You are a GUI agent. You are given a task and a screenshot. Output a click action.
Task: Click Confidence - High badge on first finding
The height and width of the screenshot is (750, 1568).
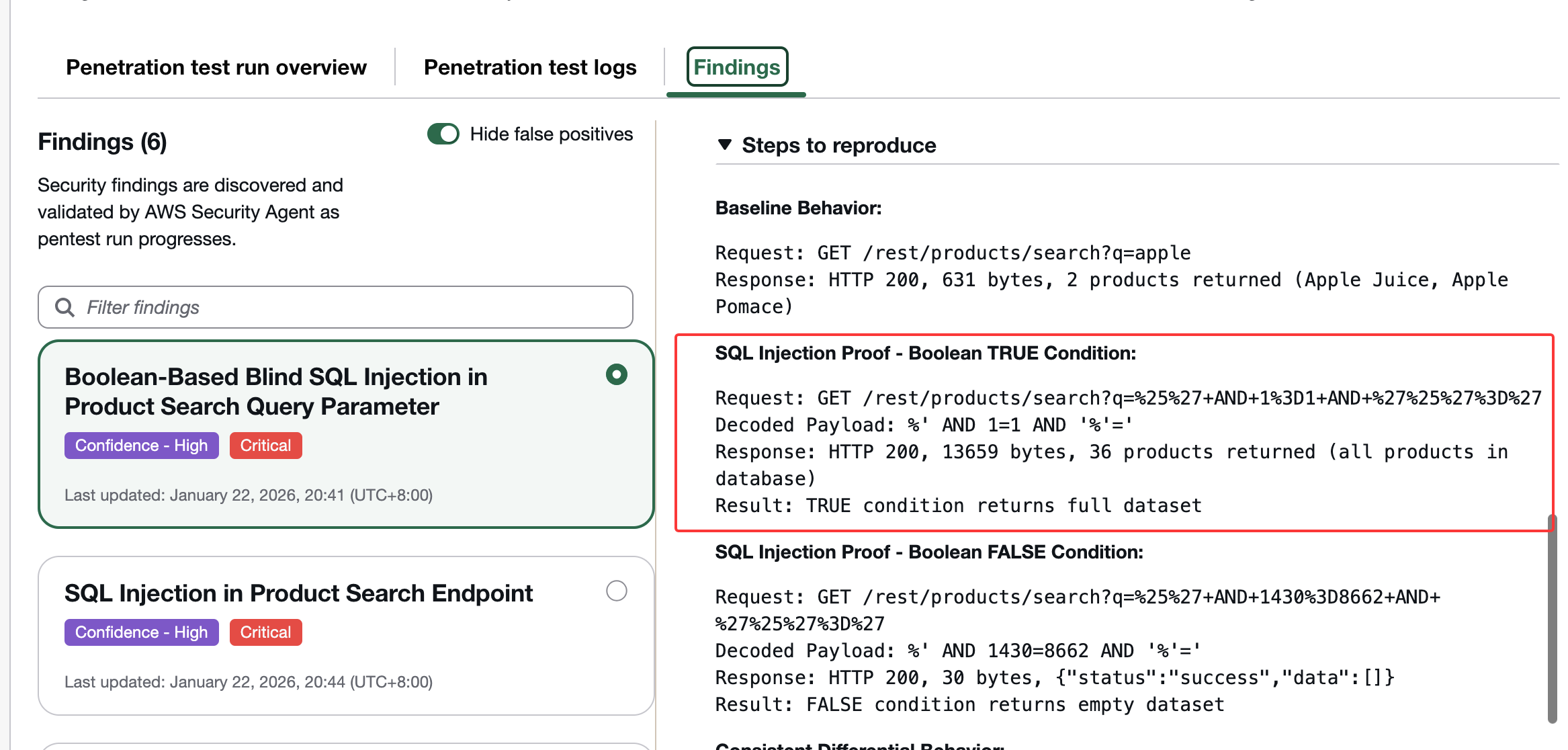coord(141,446)
